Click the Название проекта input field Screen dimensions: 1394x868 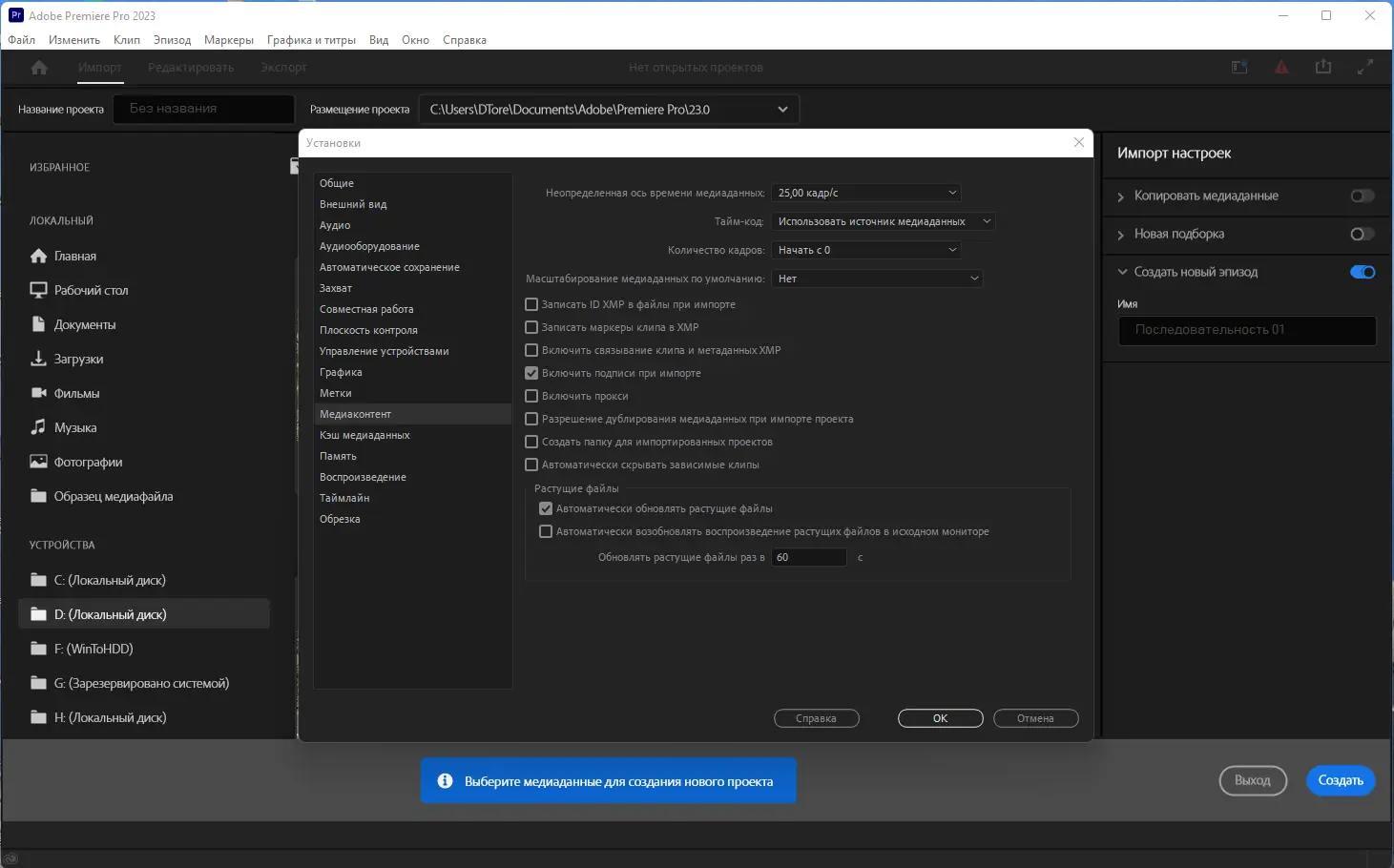pos(203,109)
